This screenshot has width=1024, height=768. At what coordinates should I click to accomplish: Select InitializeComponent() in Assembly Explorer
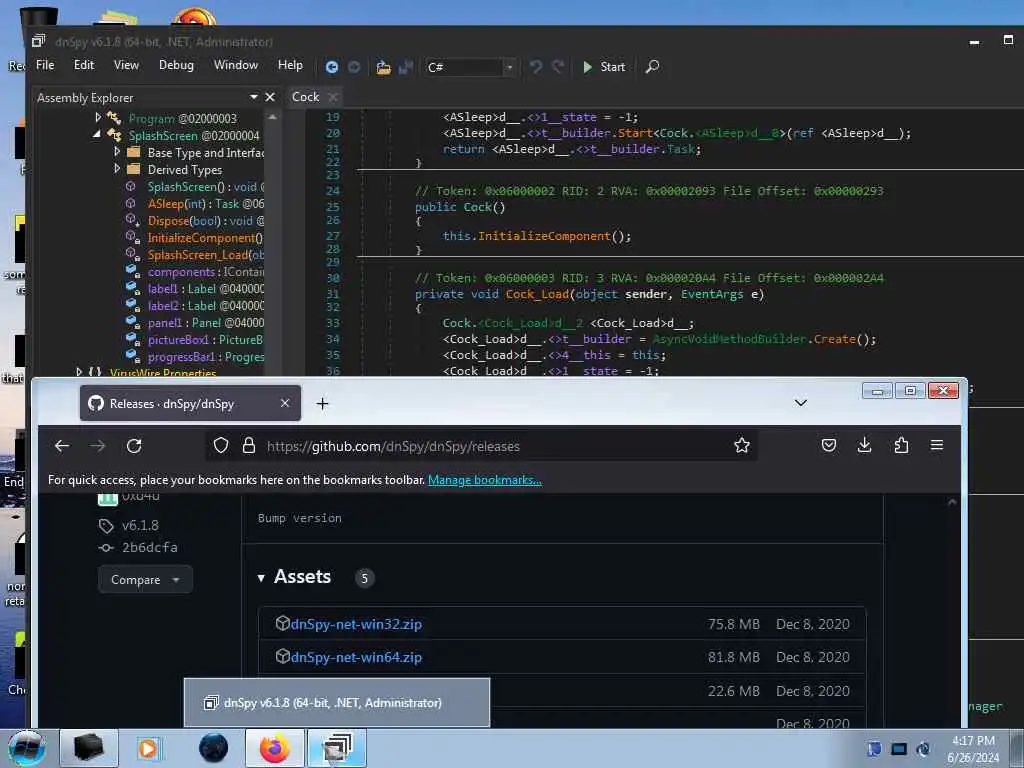[x=205, y=238]
